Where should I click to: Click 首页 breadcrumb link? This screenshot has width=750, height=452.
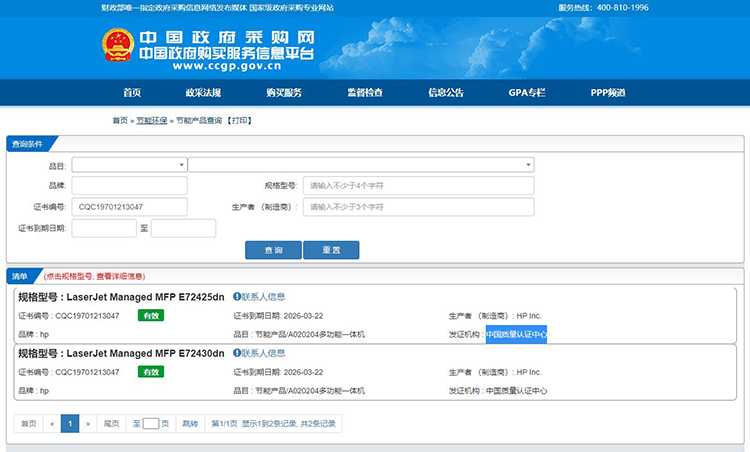[x=120, y=121]
